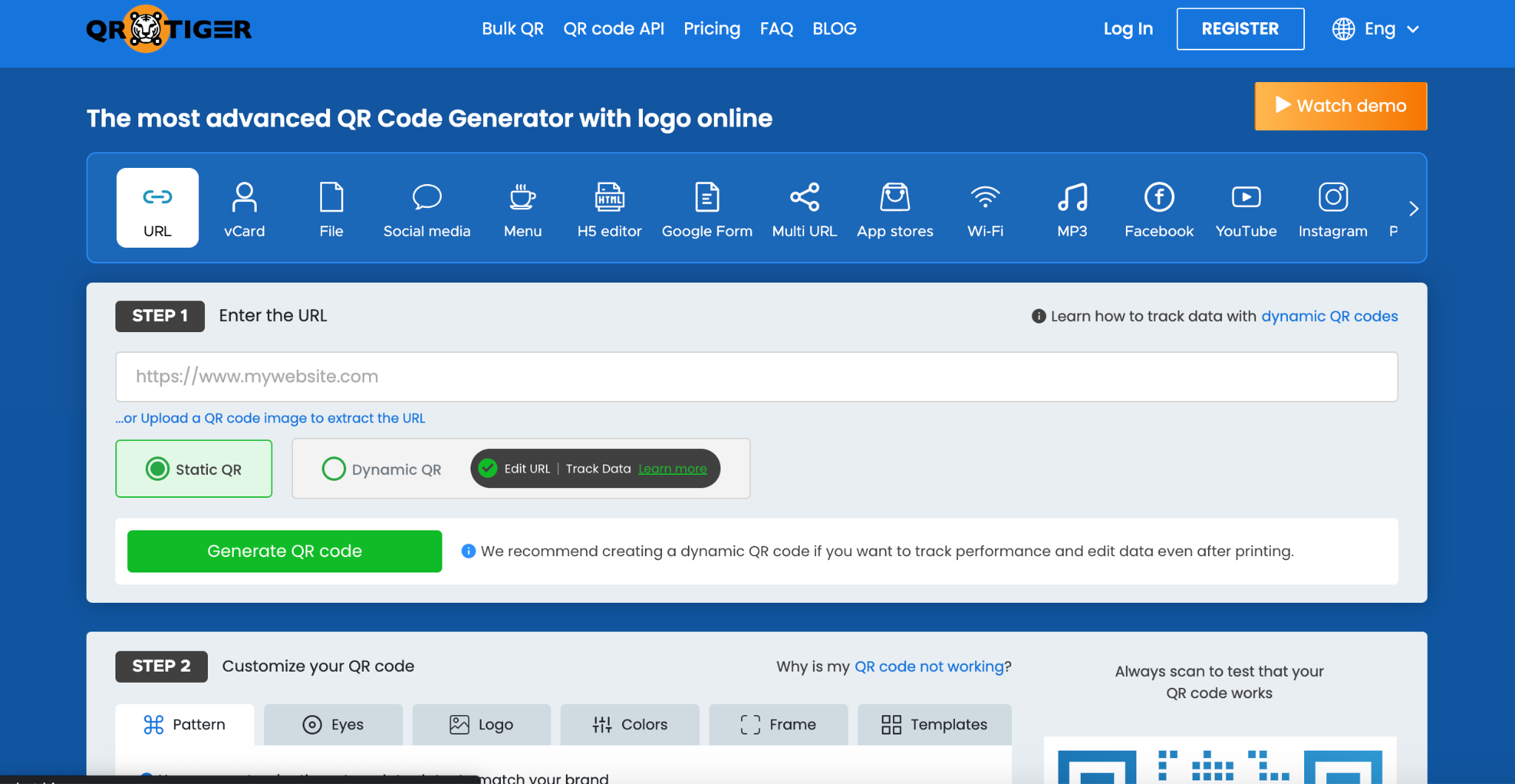This screenshot has height=784, width=1515.
Task: Expand more options next to the language selector
Action: (x=1414, y=29)
